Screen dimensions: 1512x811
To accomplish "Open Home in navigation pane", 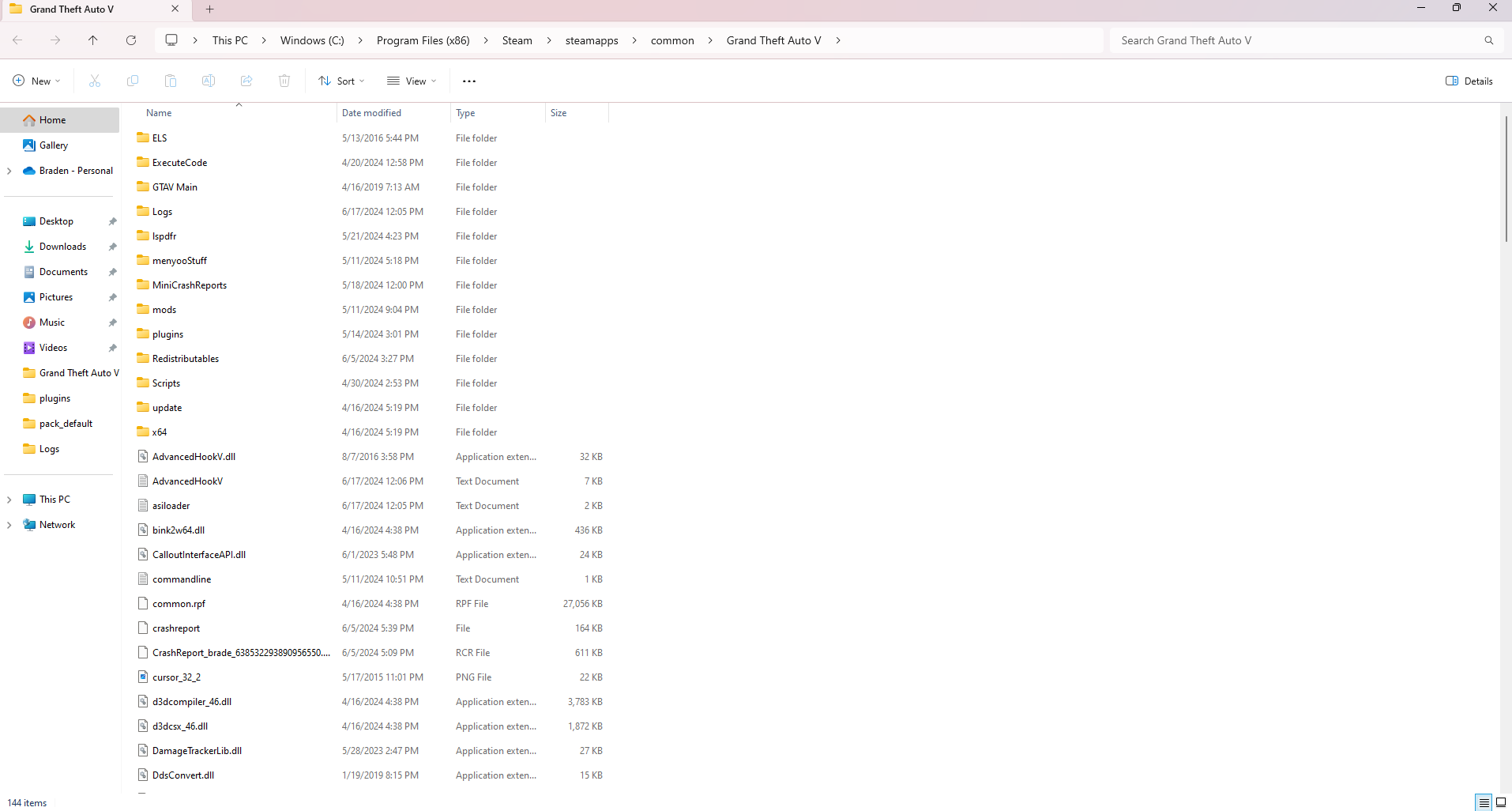I will click(x=60, y=120).
